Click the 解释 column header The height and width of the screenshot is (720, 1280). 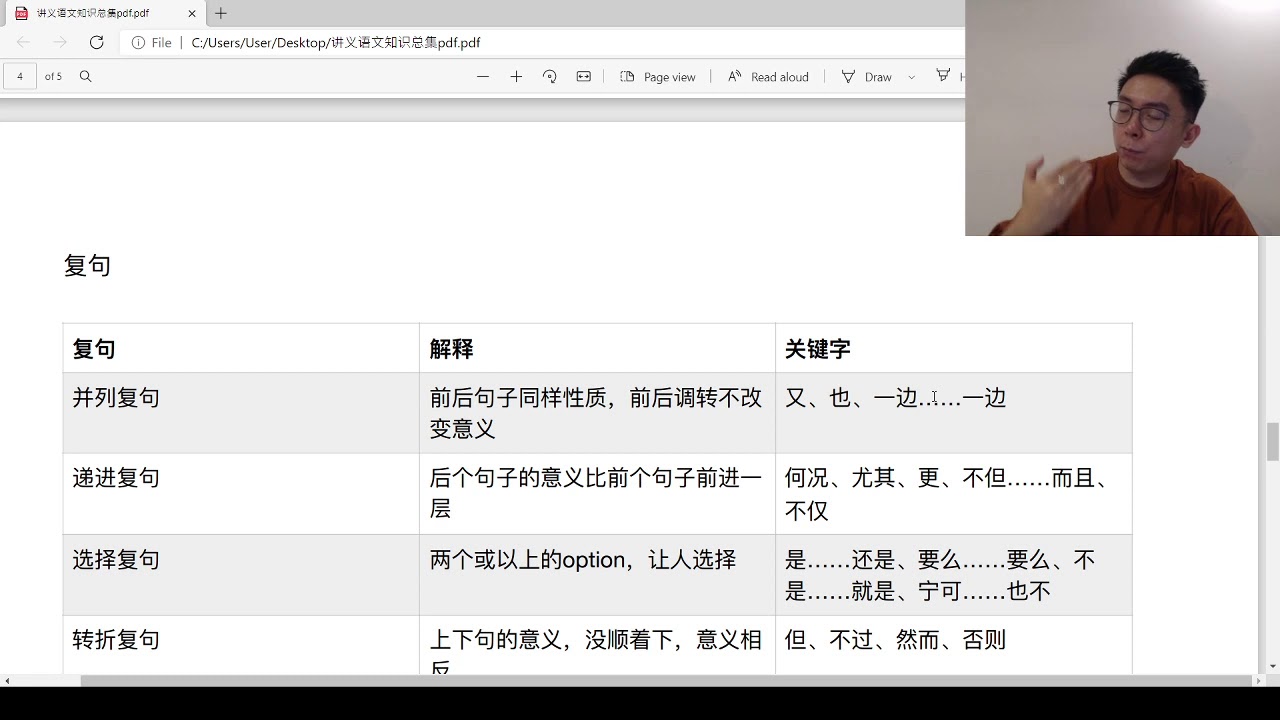[x=451, y=349]
